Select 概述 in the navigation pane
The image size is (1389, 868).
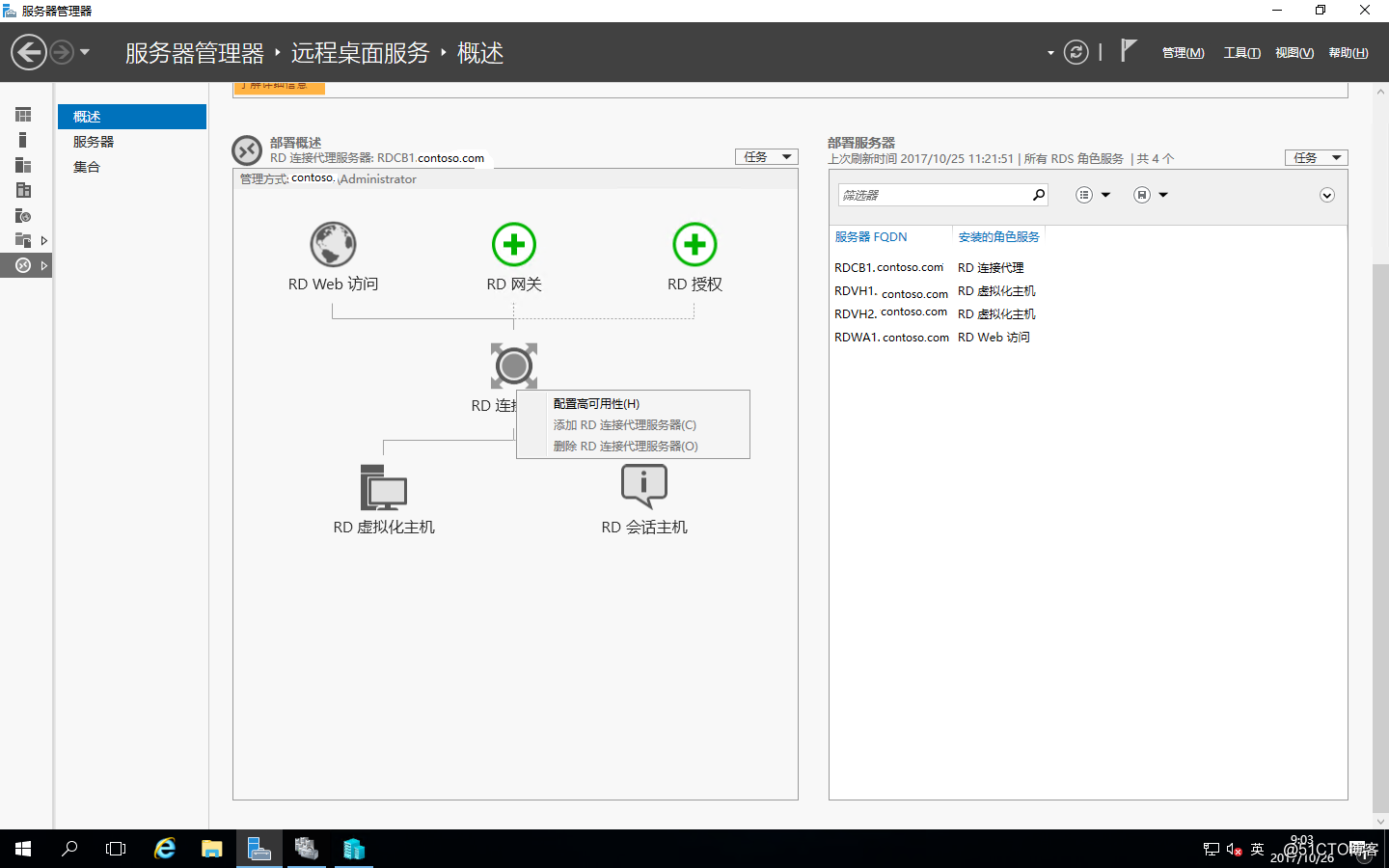[x=132, y=117]
